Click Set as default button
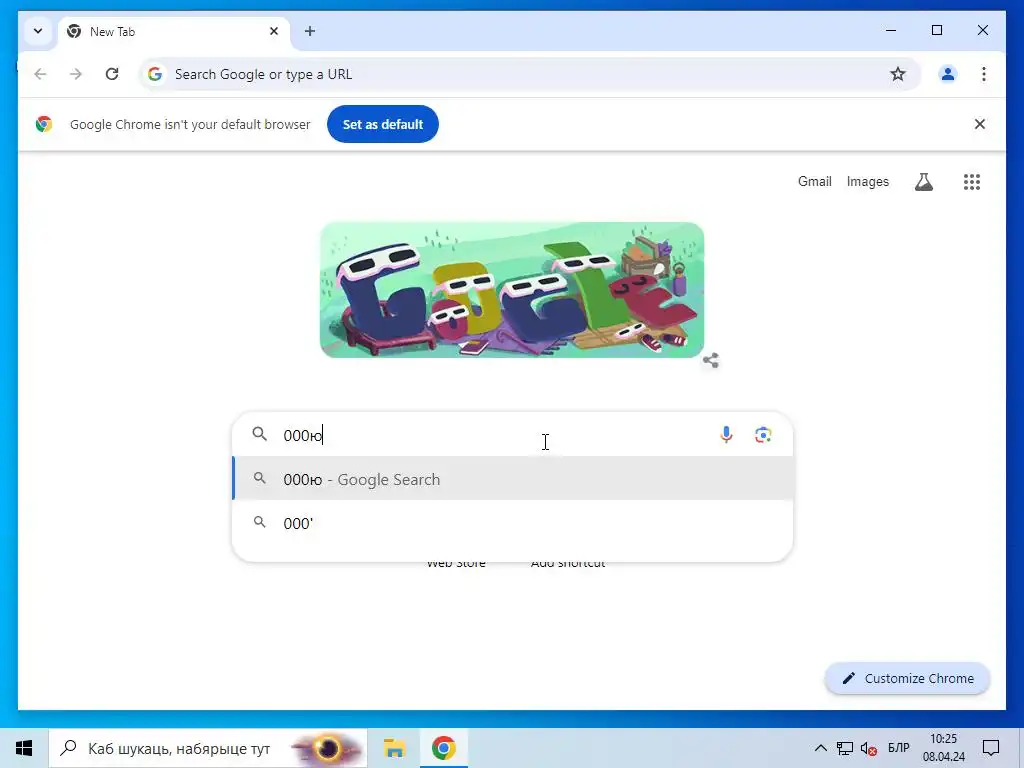The width and height of the screenshot is (1024, 768). (383, 124)
